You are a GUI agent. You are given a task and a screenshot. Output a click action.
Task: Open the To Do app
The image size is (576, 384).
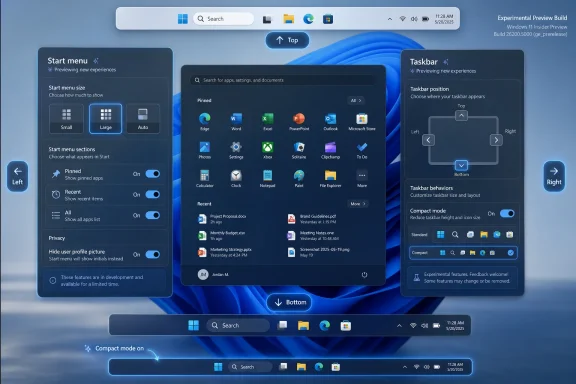(362, 150)
